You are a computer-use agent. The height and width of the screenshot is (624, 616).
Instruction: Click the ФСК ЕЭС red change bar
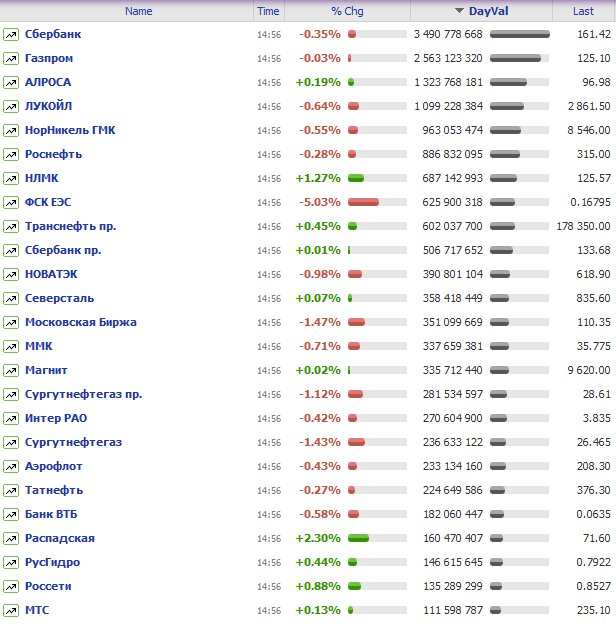[x=363, y=202]
